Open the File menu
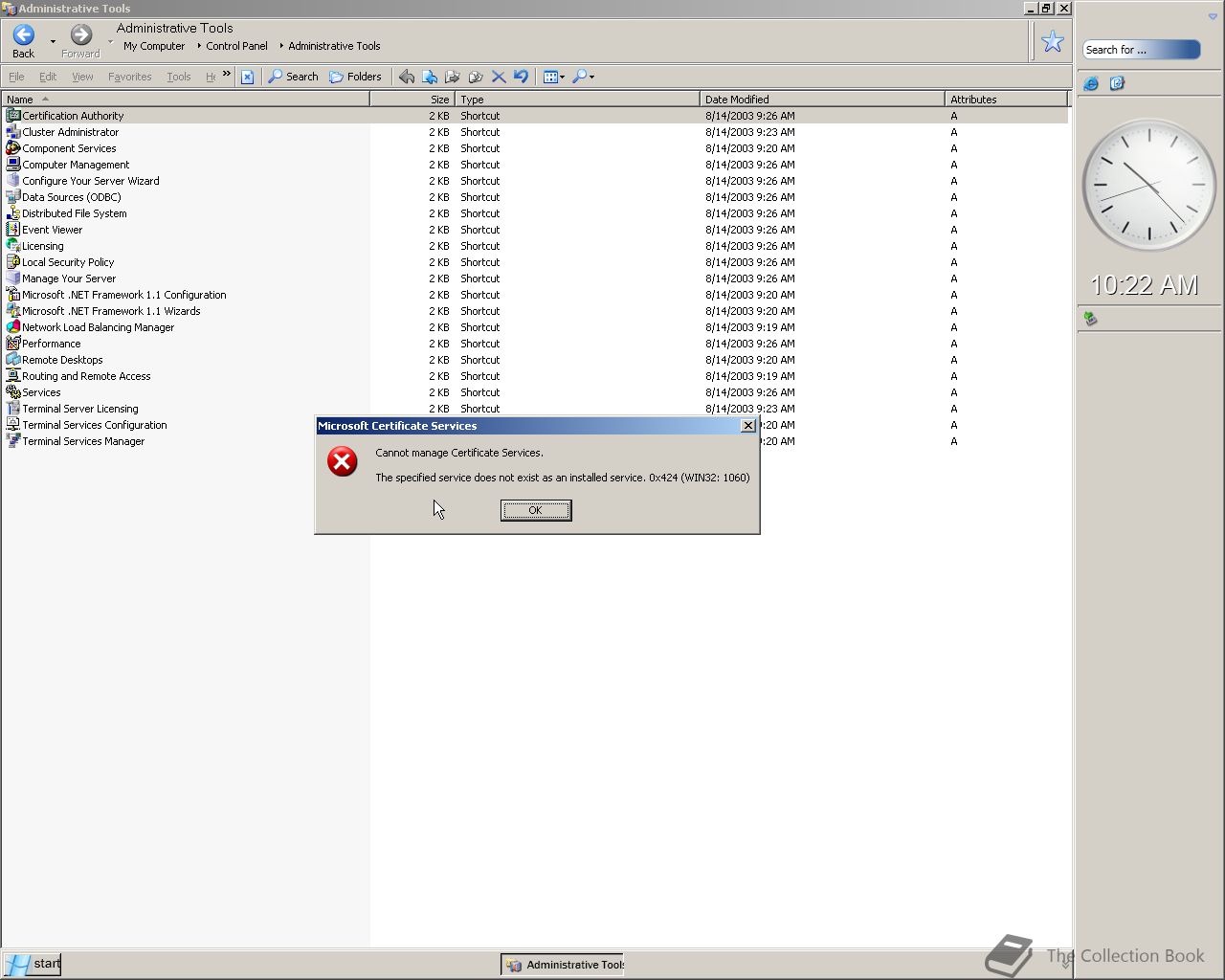This screenshot has width=1225, height=980. pyautogui.click(x=16, y=77)
